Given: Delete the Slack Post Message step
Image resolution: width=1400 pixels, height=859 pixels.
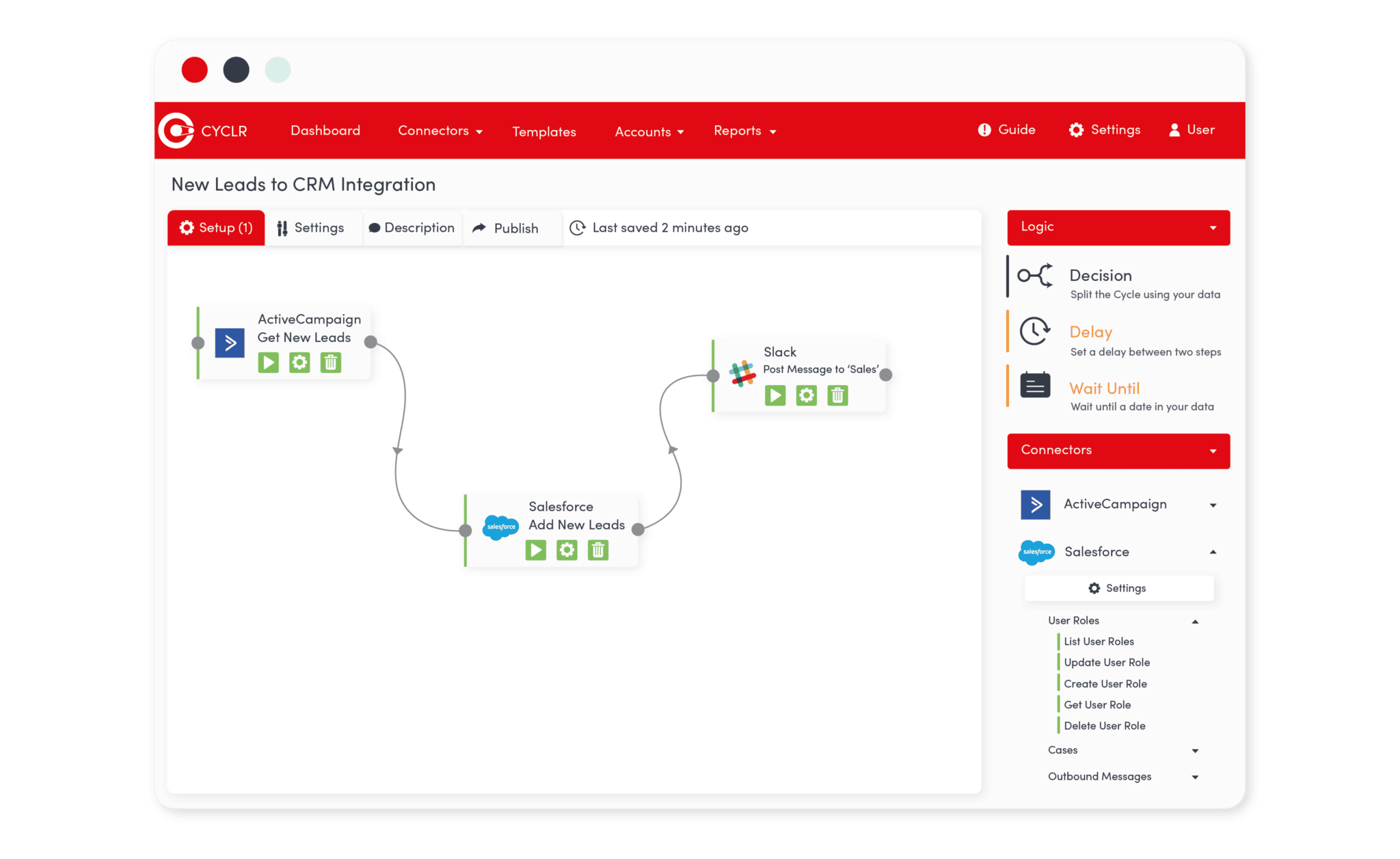Looking at the screenshot, I should click(x=837, y=395).
